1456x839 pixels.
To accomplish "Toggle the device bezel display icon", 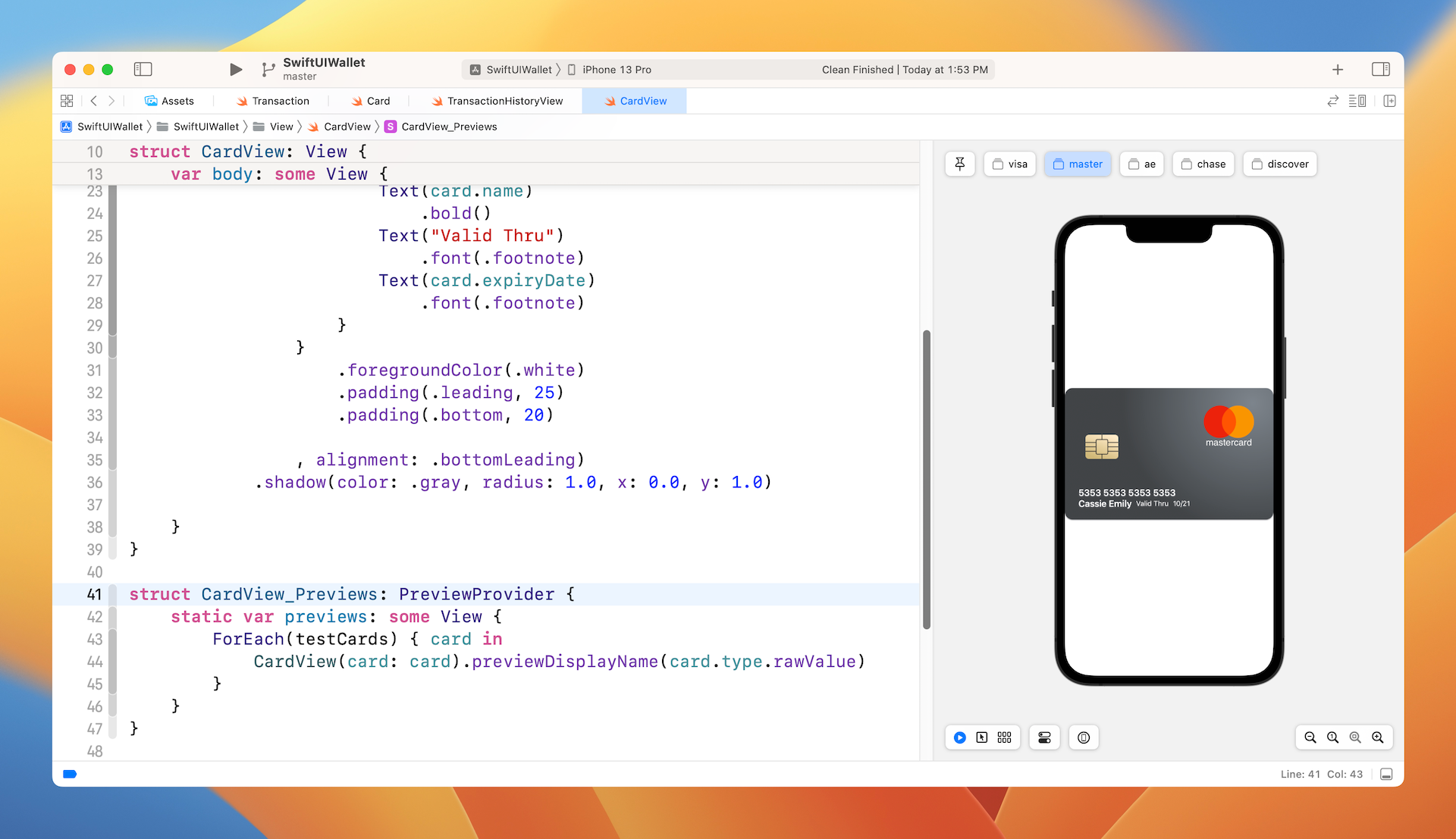I will [x=1084, y=737].
